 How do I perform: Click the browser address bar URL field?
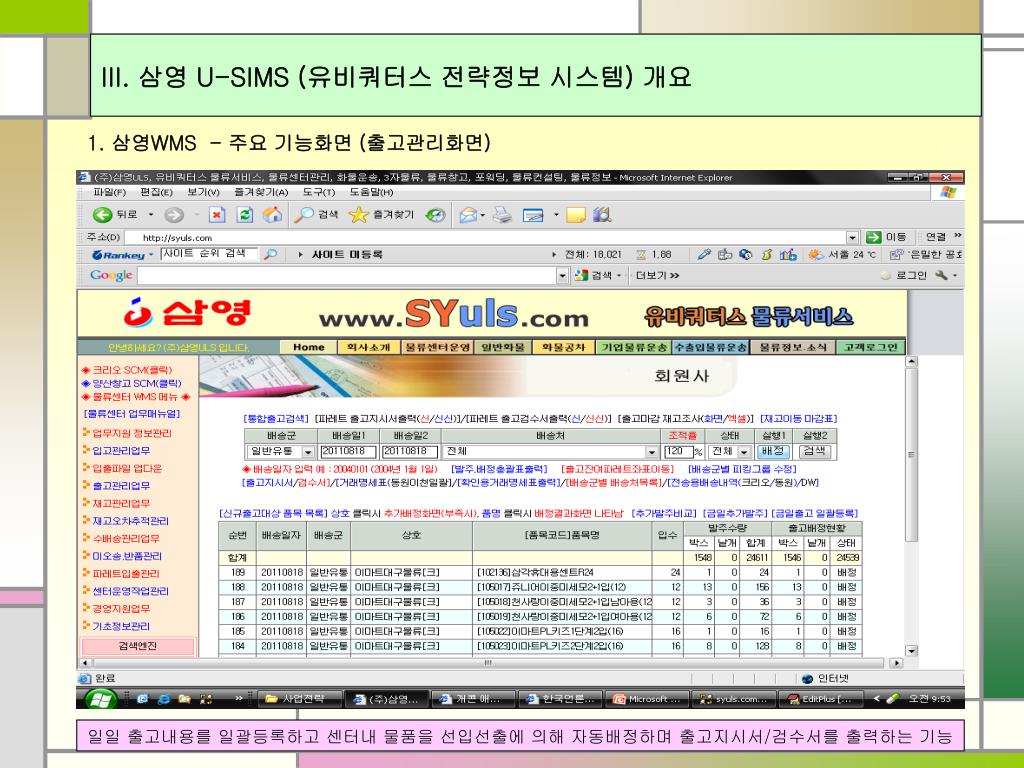click(x=486, y=238)
